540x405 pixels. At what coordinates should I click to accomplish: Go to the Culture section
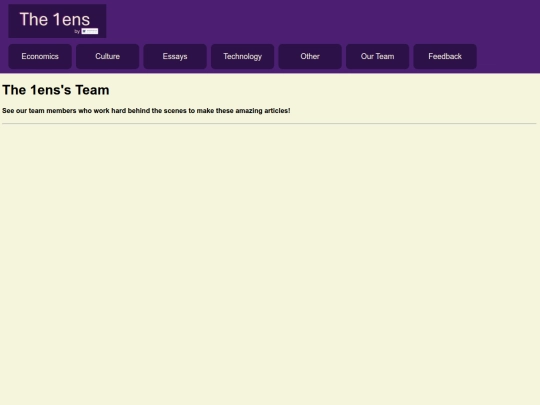[x=107, y=56]
